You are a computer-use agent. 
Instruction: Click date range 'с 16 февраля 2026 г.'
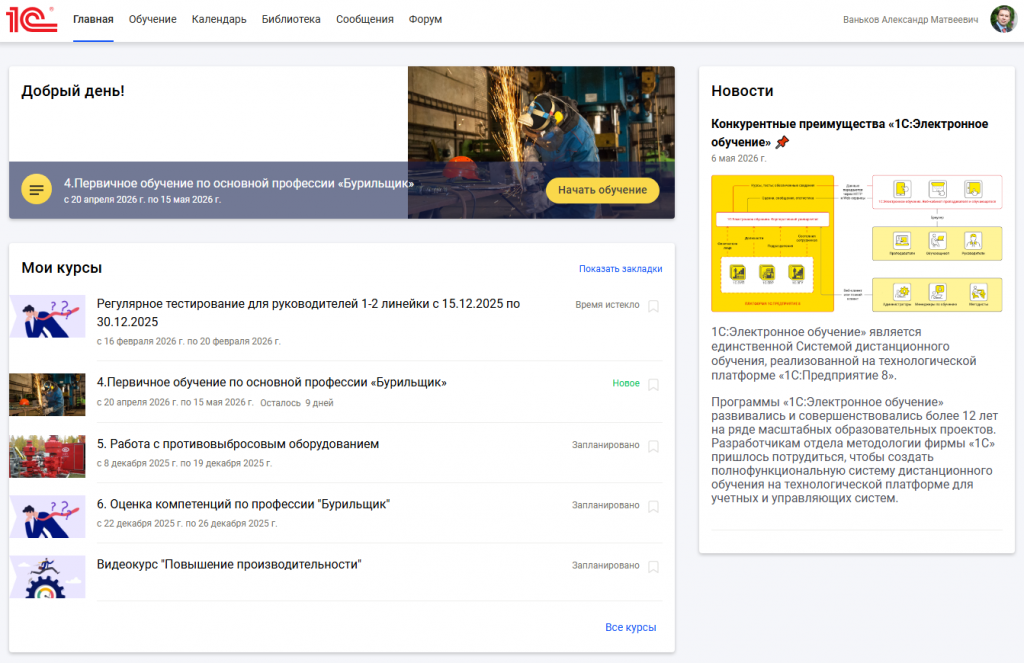pyautogui.click(x=188, y=342)
